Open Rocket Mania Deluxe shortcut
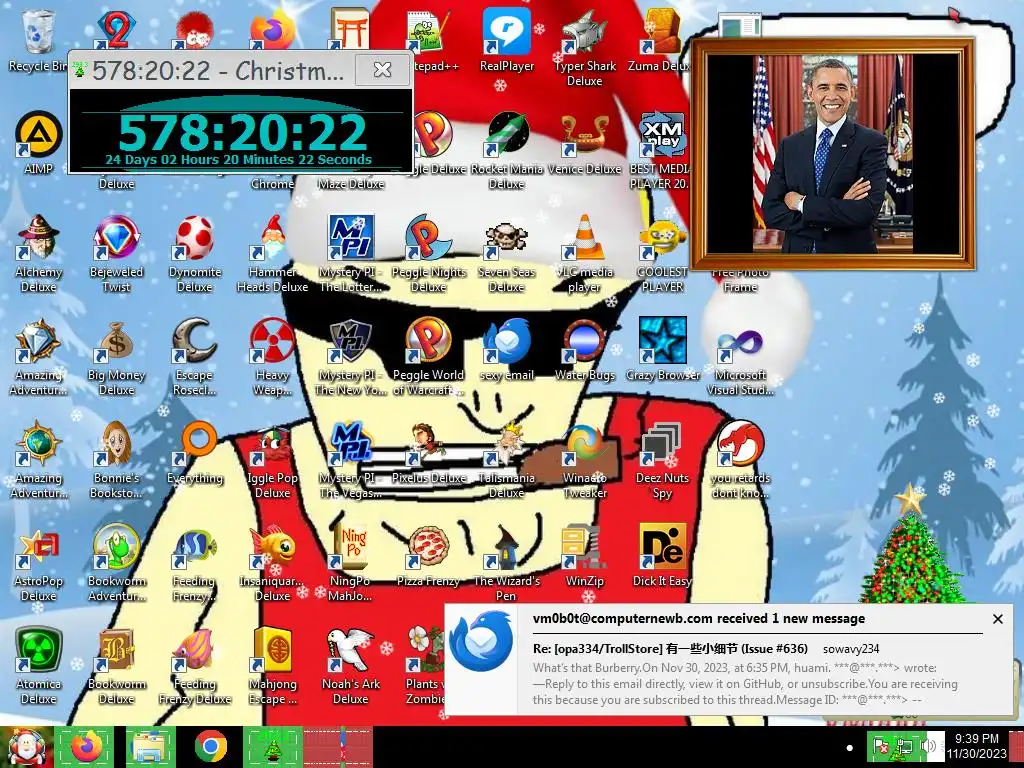 (506, 135)
